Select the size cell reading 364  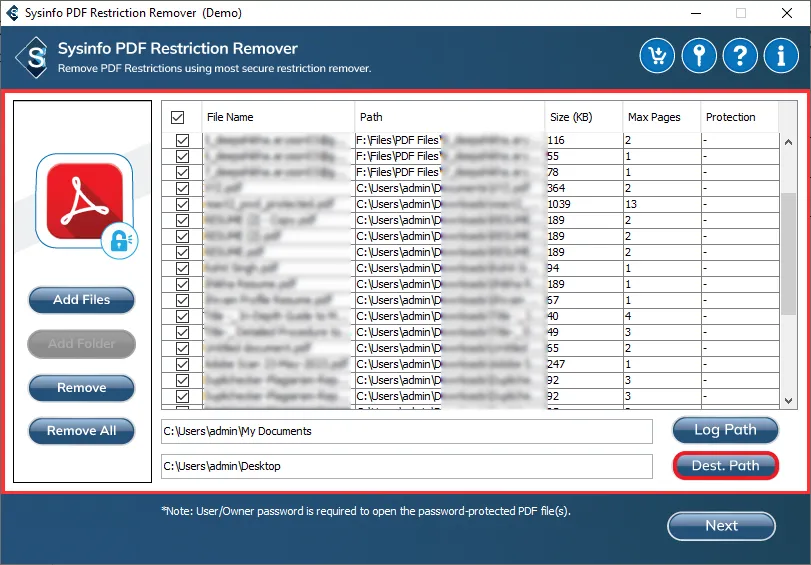click(x=584, y=188)
